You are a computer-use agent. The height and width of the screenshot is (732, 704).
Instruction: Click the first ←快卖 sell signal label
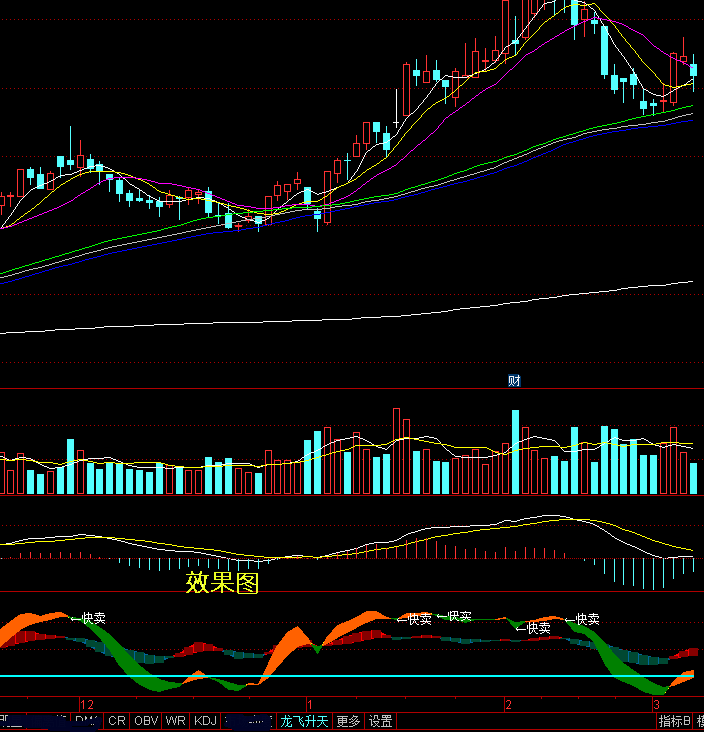[x=90, y=619]
